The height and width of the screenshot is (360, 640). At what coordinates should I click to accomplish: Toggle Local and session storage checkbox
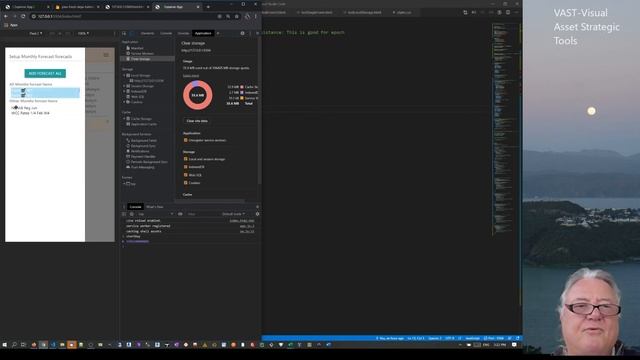tap(186, 159)
